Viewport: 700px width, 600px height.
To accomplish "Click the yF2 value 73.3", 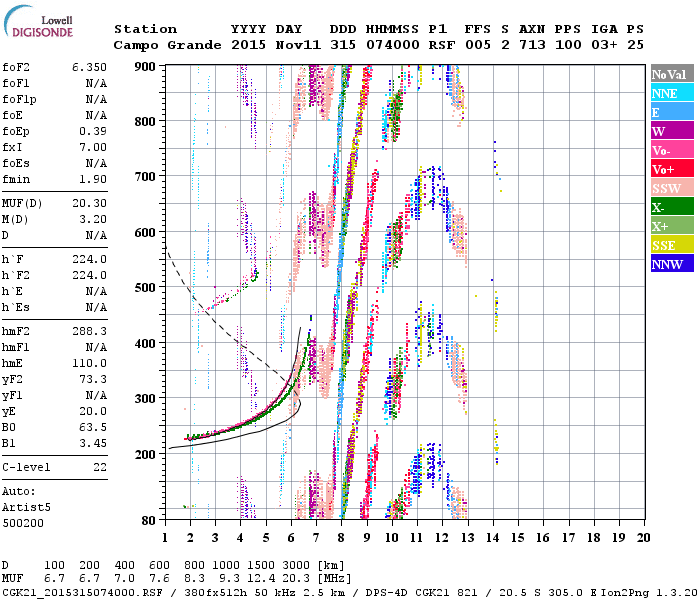I will (x=93, y=379).
